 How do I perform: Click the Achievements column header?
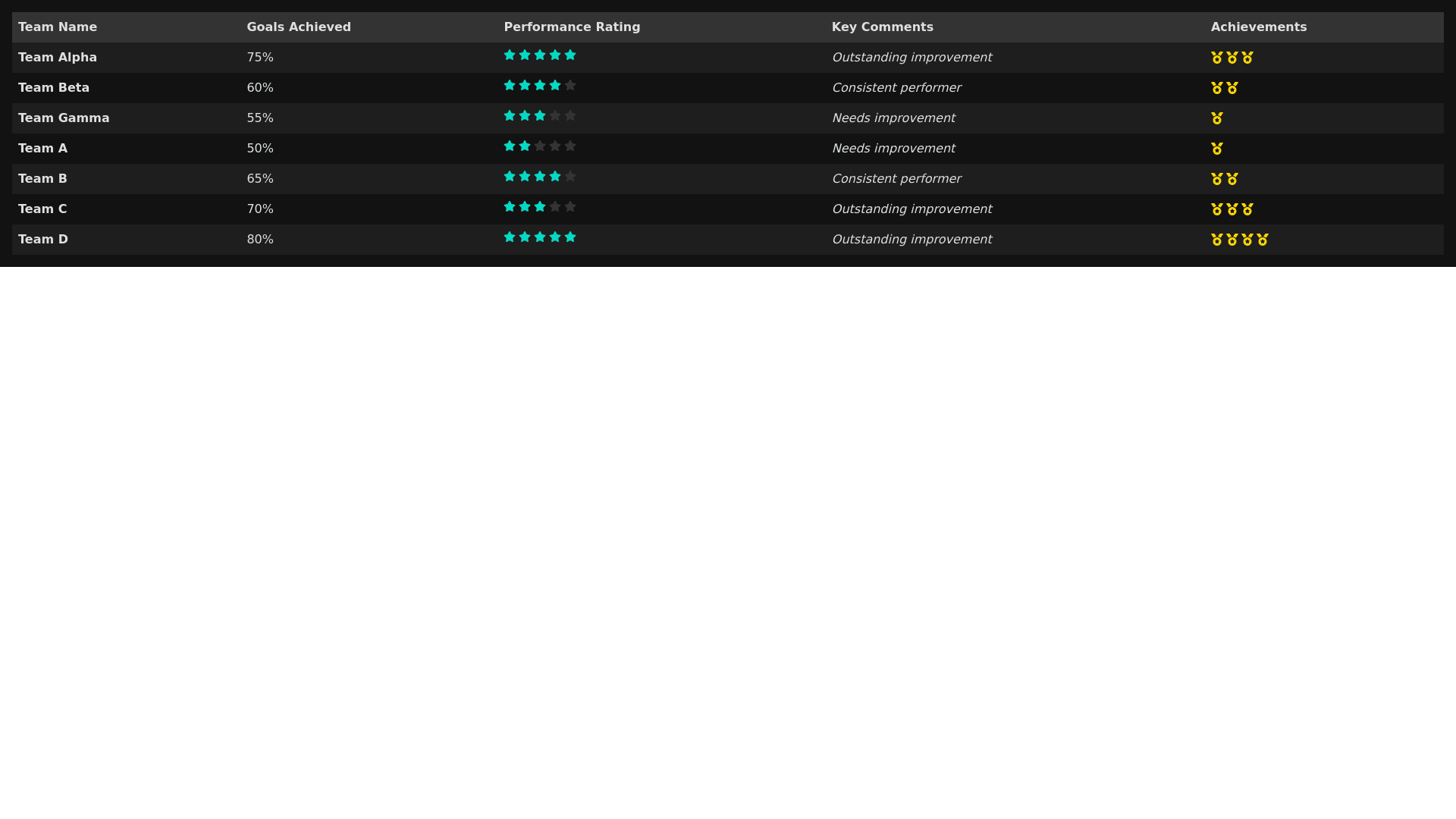tap(1258, 27)
